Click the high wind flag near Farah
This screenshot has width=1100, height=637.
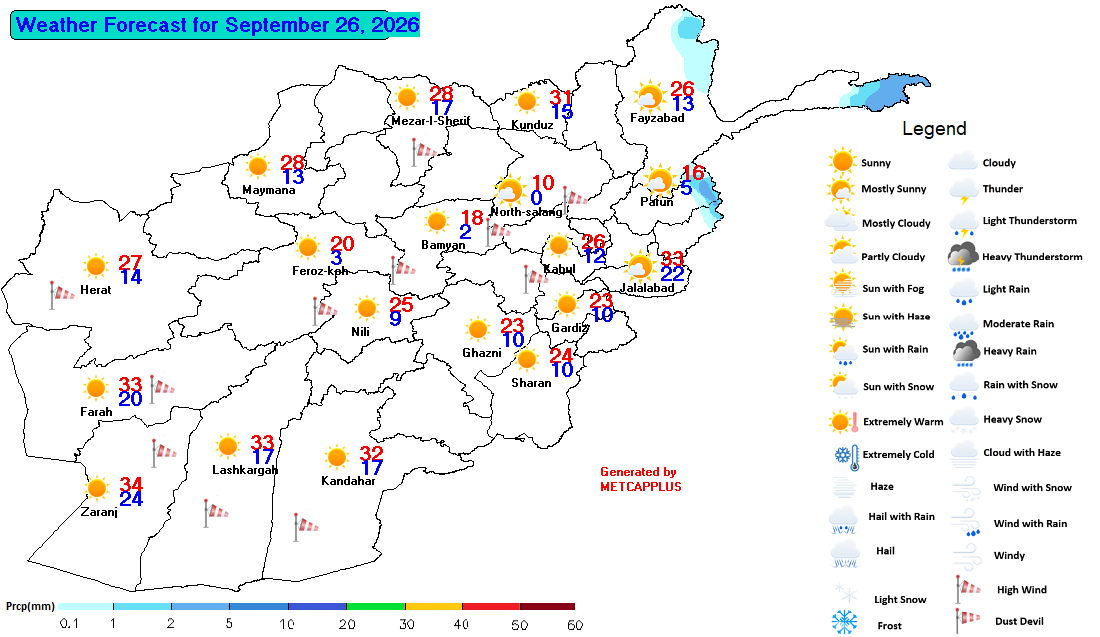[162, 387]
